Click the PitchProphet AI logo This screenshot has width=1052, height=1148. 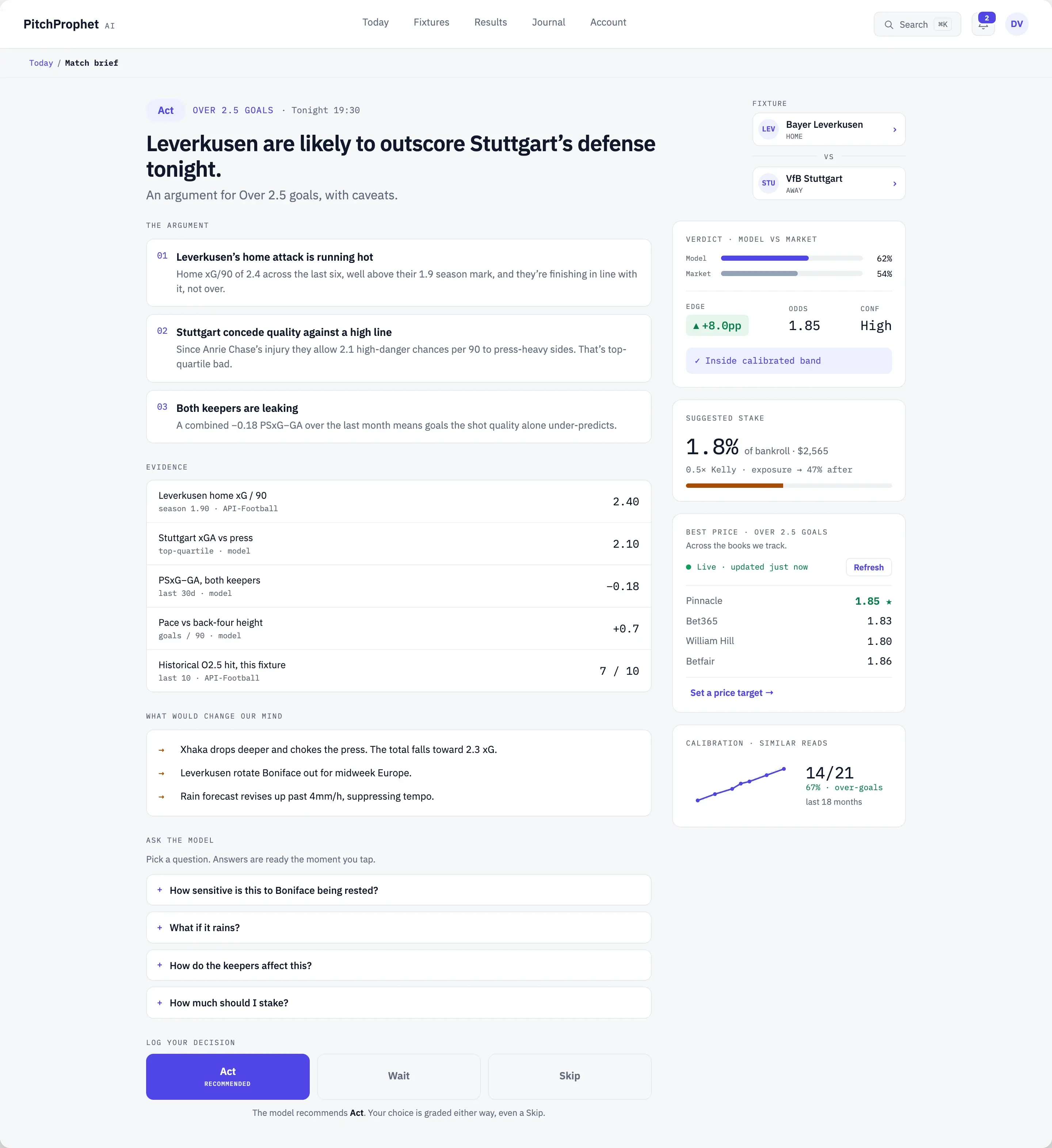(69, 24)
